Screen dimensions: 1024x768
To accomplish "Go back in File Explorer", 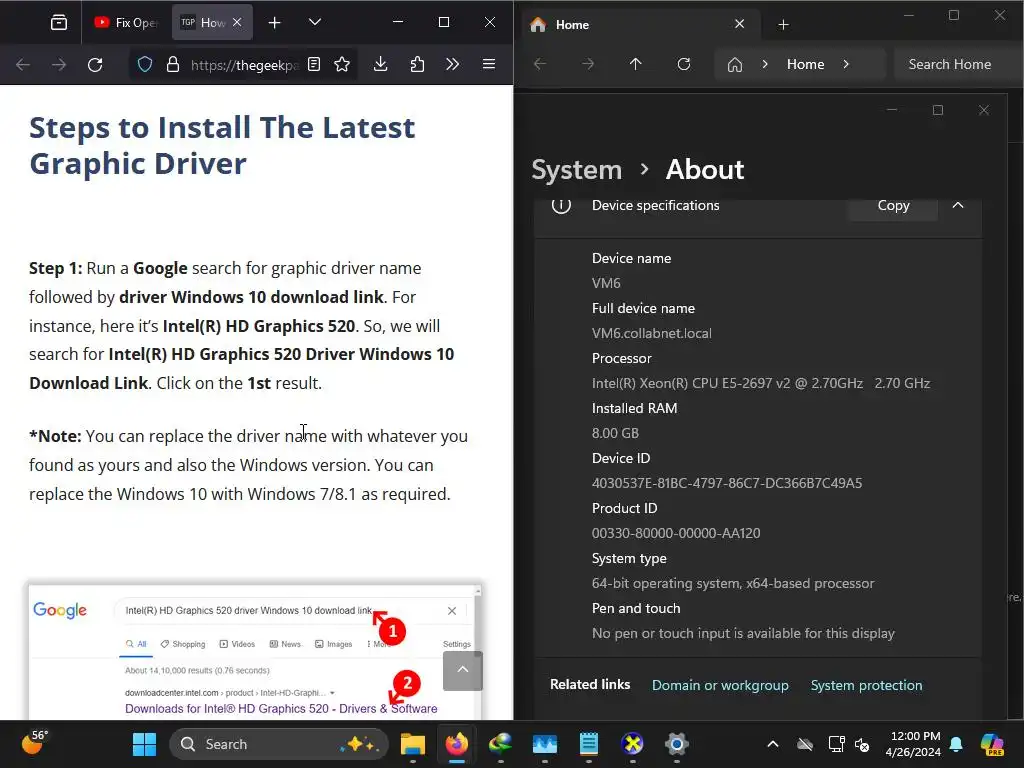I will tap(540, 64).
